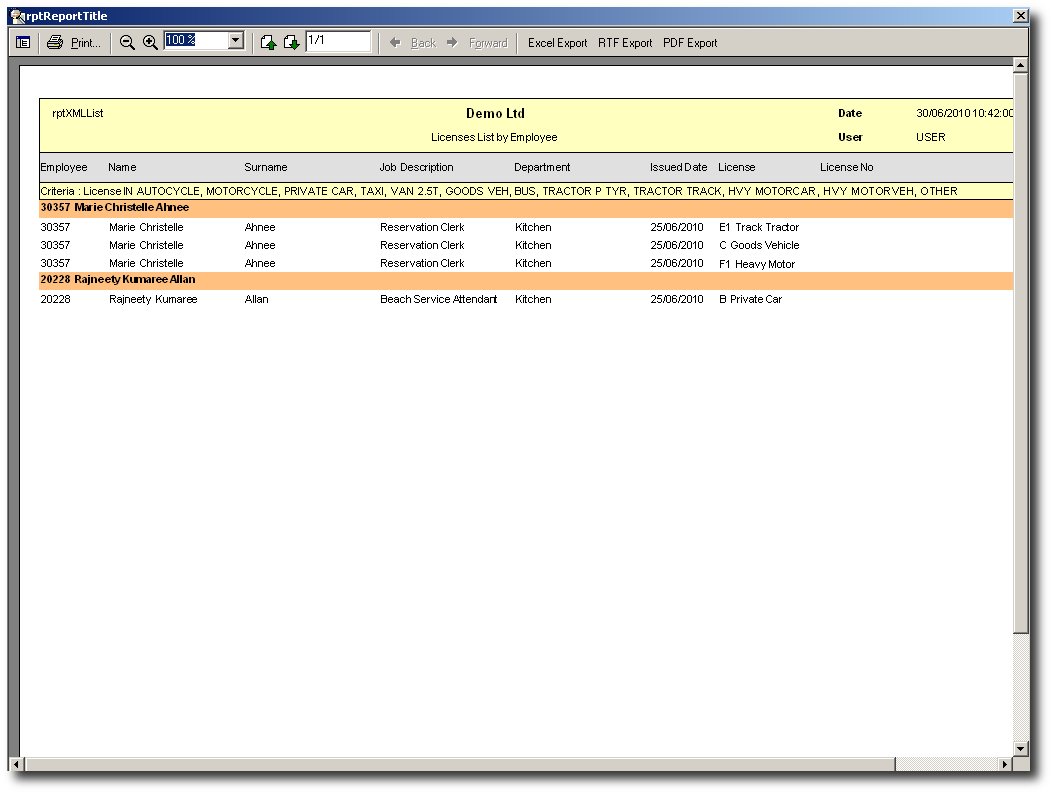Click the printer icon in toolbar
The height and width of the screenshot is (794, 1053).
pyautogui.click(x=55, y=43)
